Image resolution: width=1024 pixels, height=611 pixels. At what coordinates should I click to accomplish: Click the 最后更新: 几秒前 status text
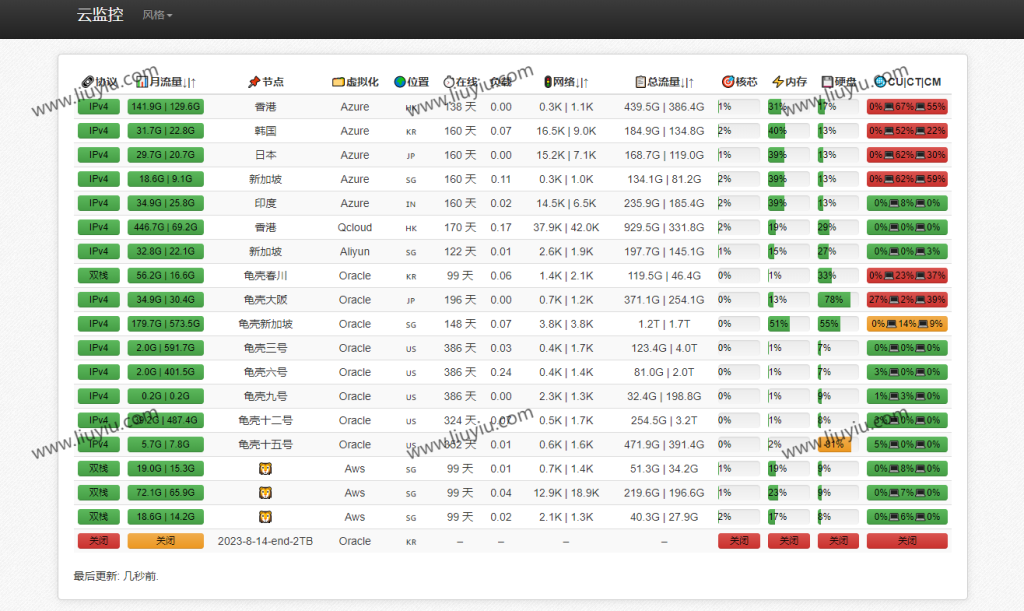click(x=116, y=576)
